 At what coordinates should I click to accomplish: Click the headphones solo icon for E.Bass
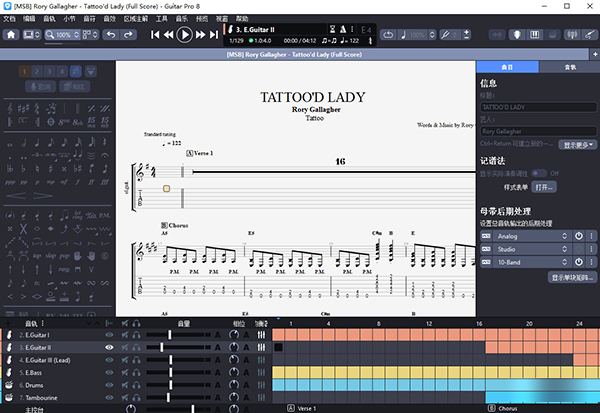tap(135, 371)
